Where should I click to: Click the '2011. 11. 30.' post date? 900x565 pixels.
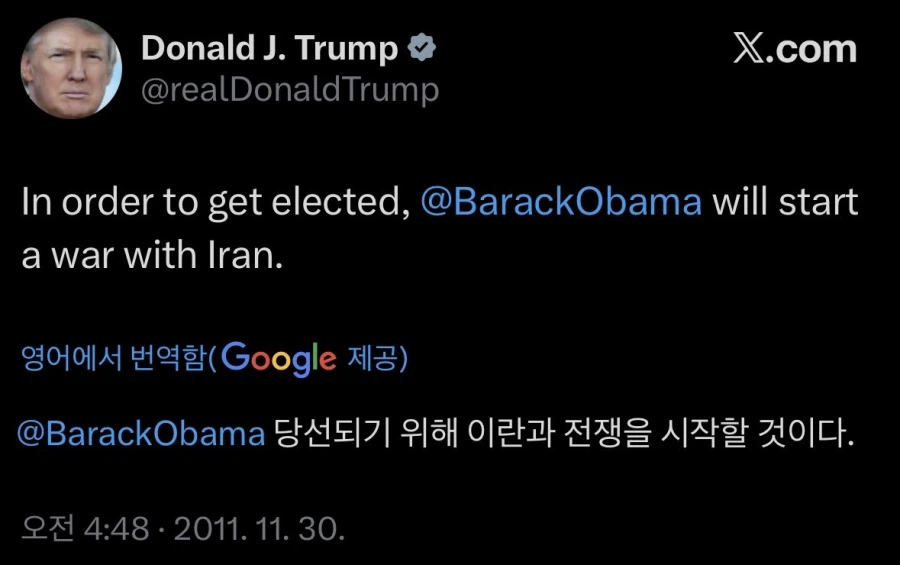point(259,528)
